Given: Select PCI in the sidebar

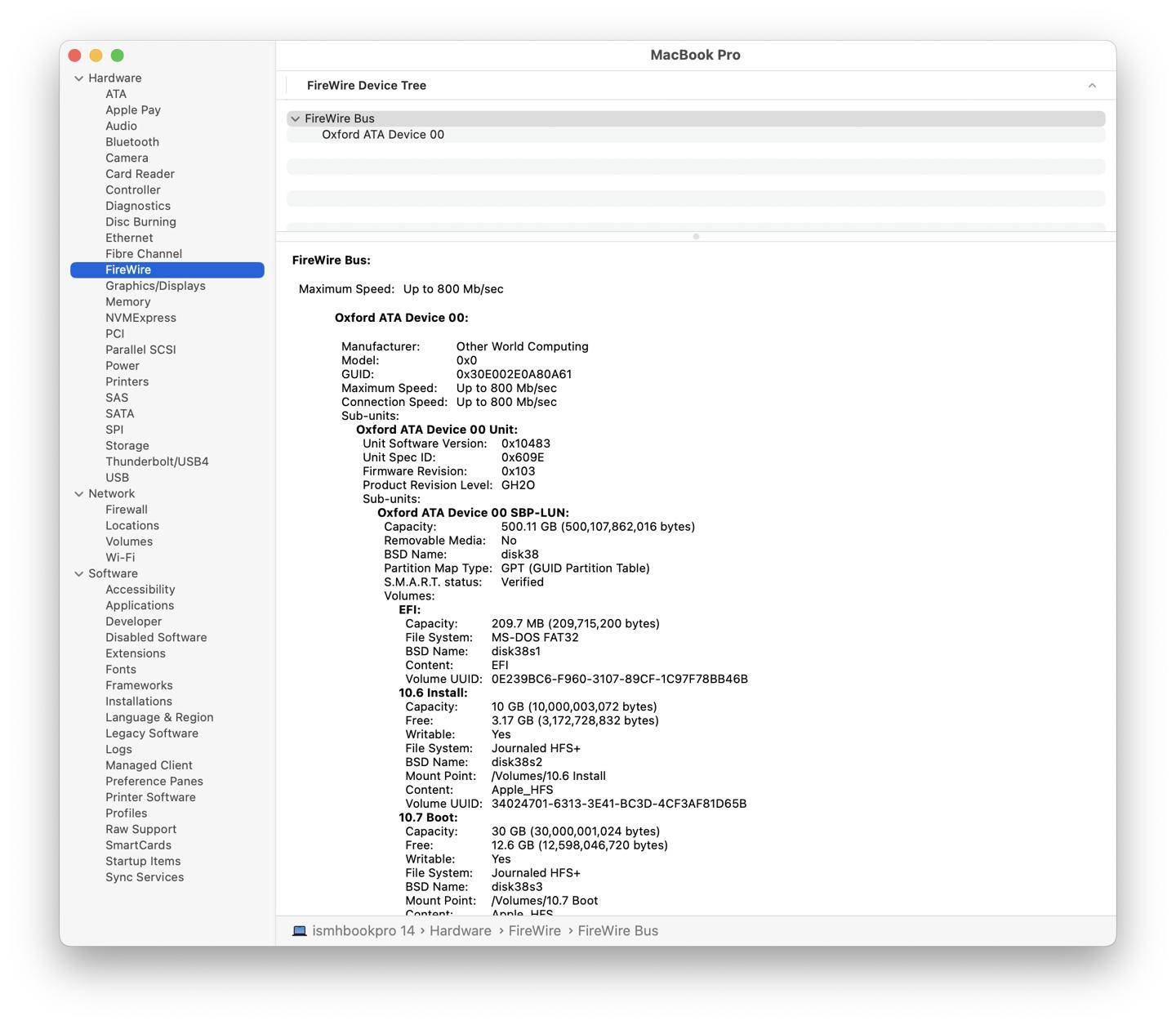Looking at the screenshot, I should [115, 334].
